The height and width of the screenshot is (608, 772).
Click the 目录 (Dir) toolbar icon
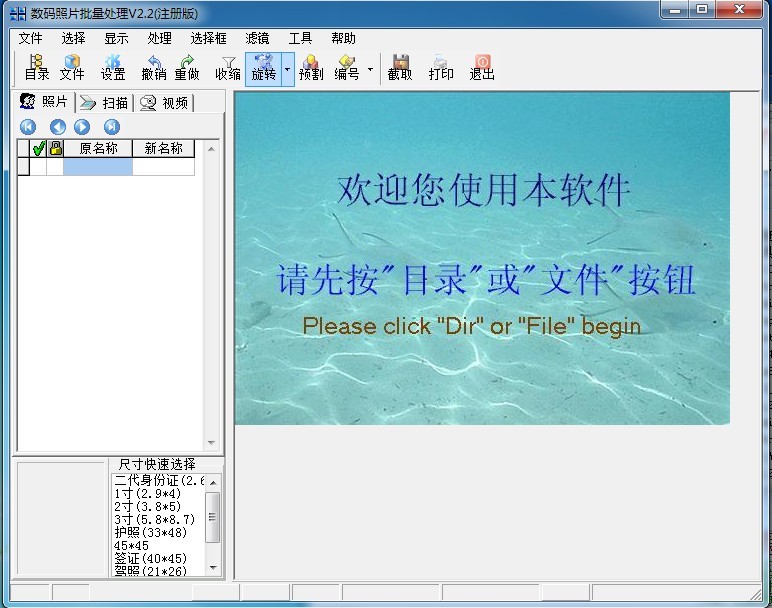tap(36, 67)
